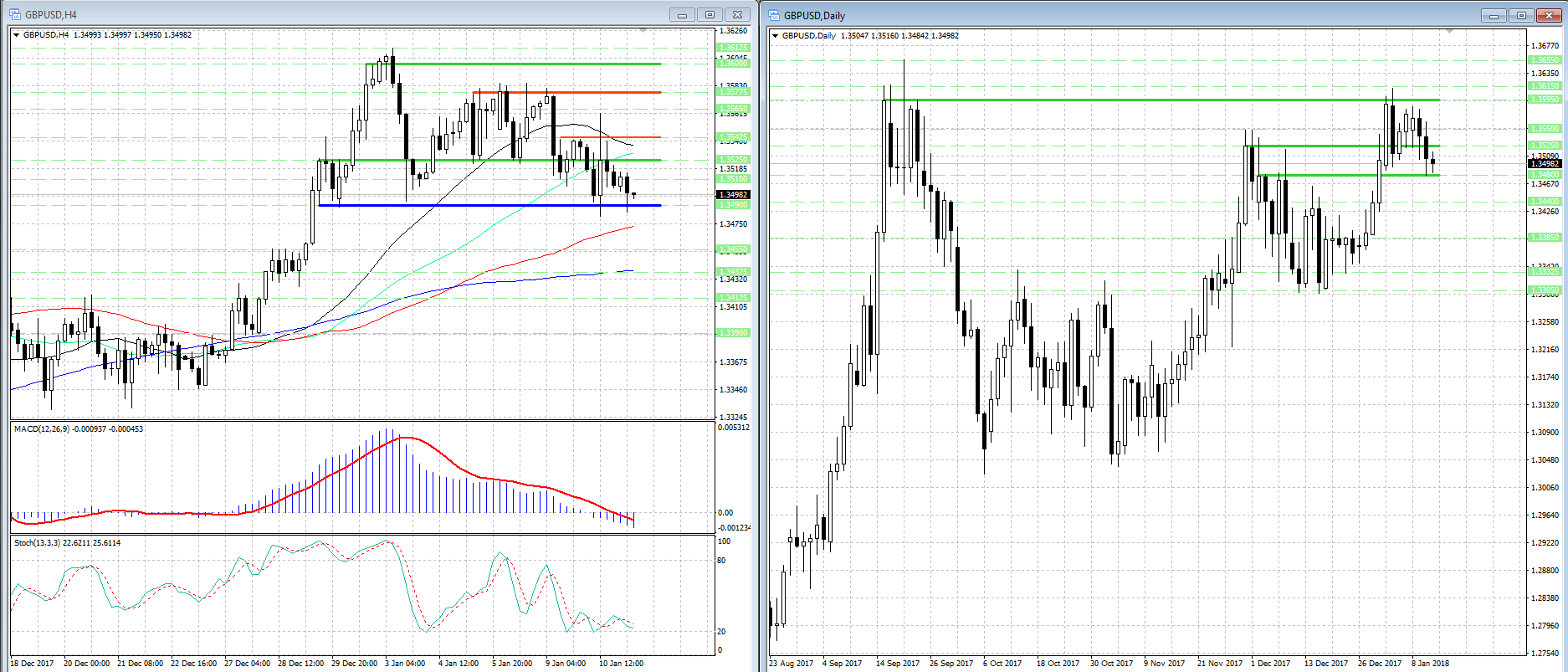1568x672 pixels.
Task: Click the Stoch(13,3,3) indicator label
Action: click(x=67, y=543)
